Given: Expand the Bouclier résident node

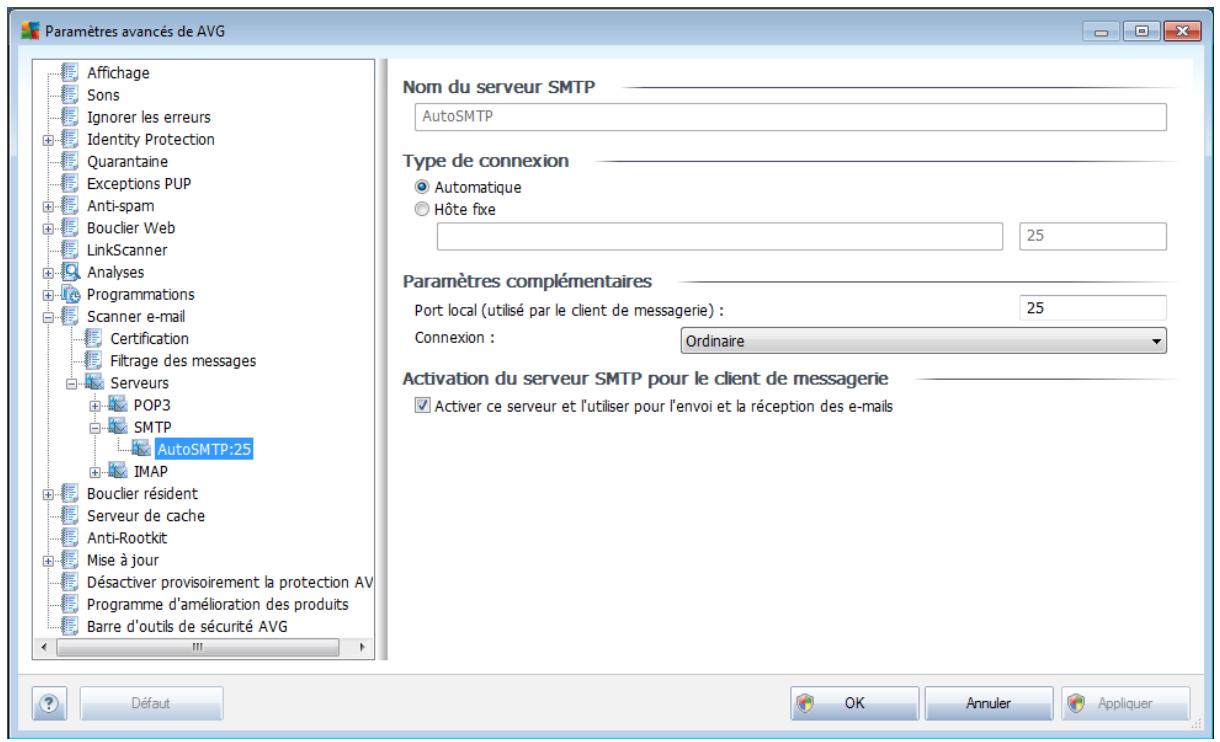Looking at the screenshot, I should click(x=47, y=493).
